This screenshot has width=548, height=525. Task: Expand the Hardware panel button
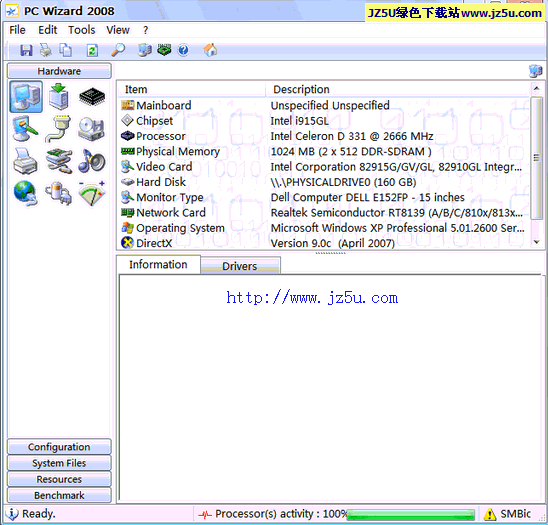point(59,71)
